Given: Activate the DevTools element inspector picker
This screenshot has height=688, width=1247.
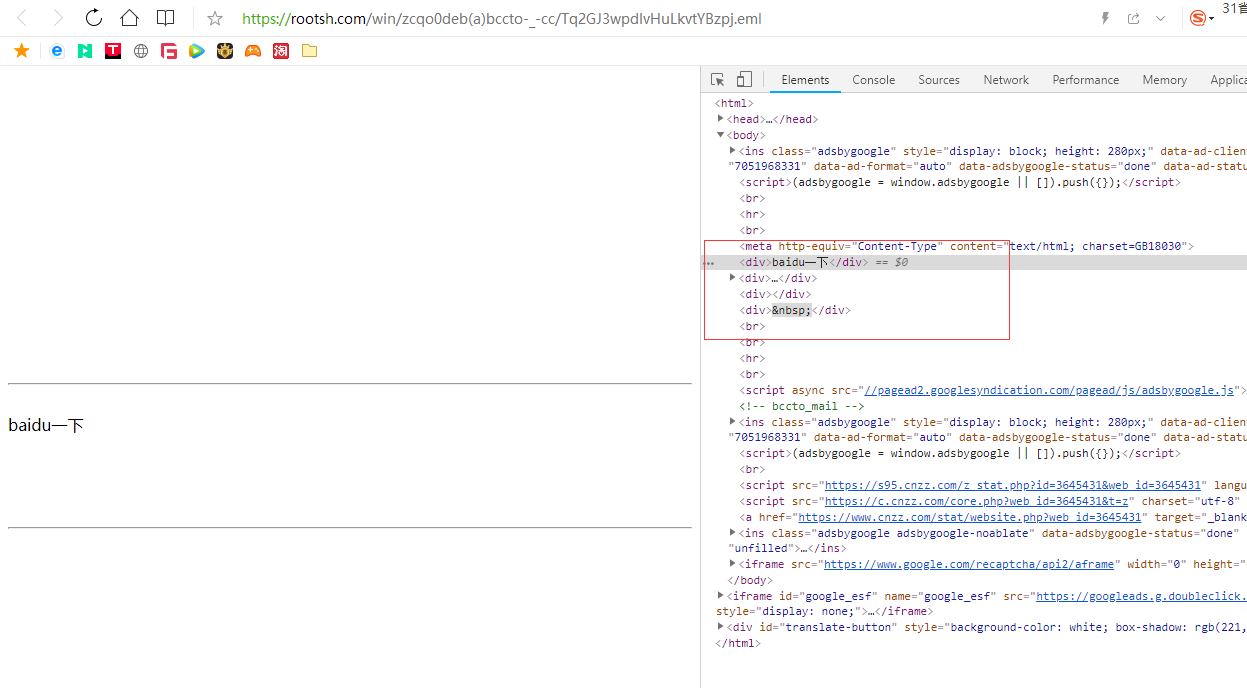Looking at the screenshot, I should pyautogui.click(x=718, y=79).
